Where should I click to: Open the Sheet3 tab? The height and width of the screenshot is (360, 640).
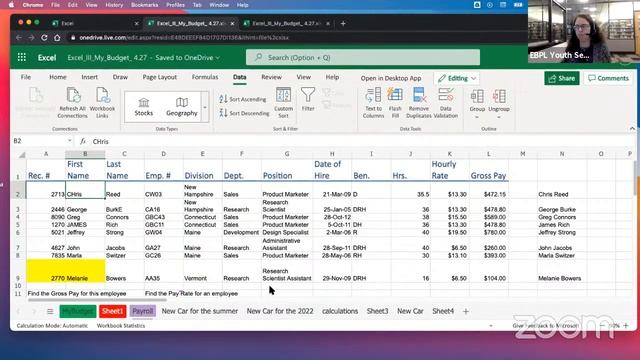[378, 311]
